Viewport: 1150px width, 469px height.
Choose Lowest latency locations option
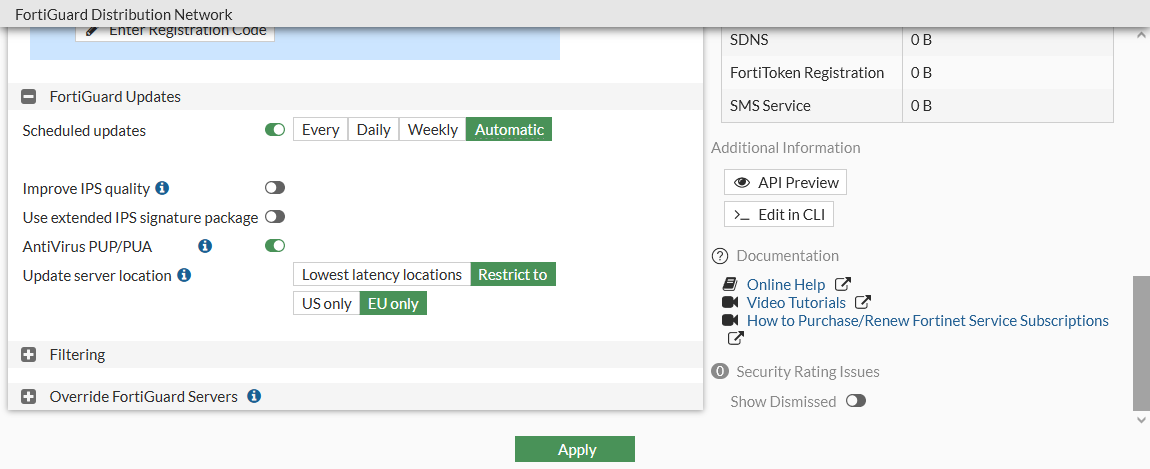(x=382, y=274)
